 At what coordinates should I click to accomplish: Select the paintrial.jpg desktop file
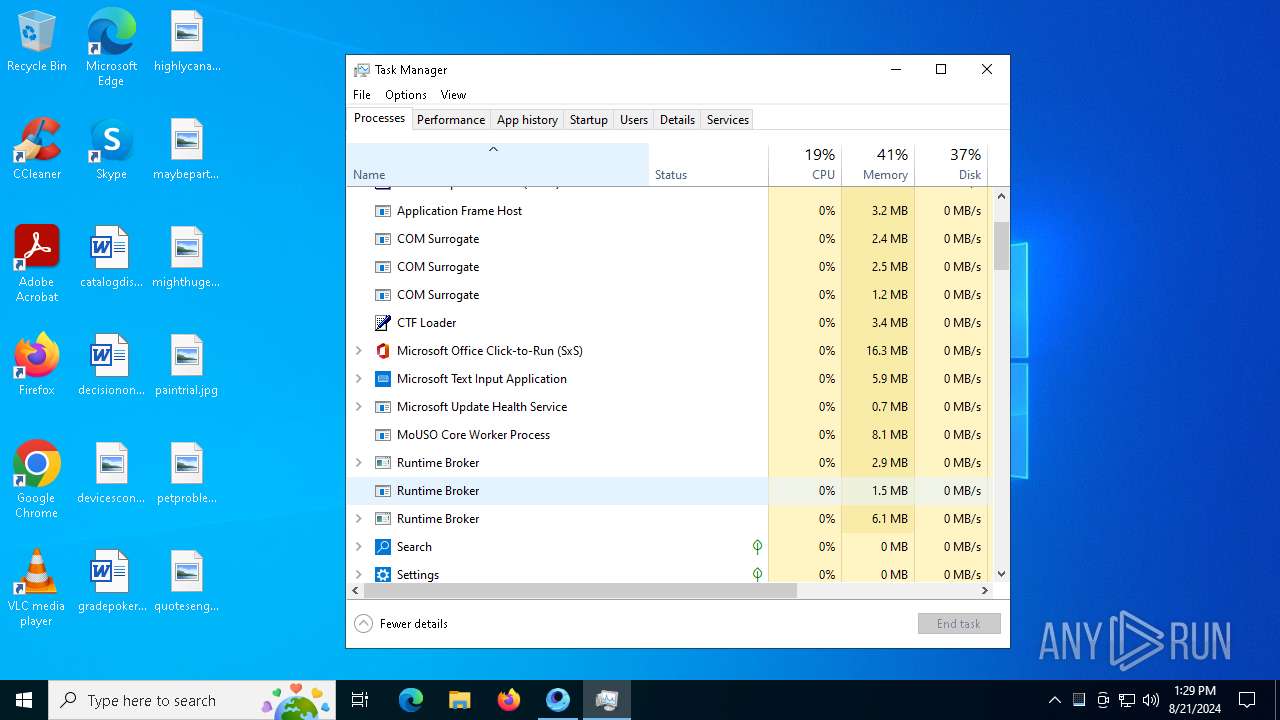click(x=186, y=365)
